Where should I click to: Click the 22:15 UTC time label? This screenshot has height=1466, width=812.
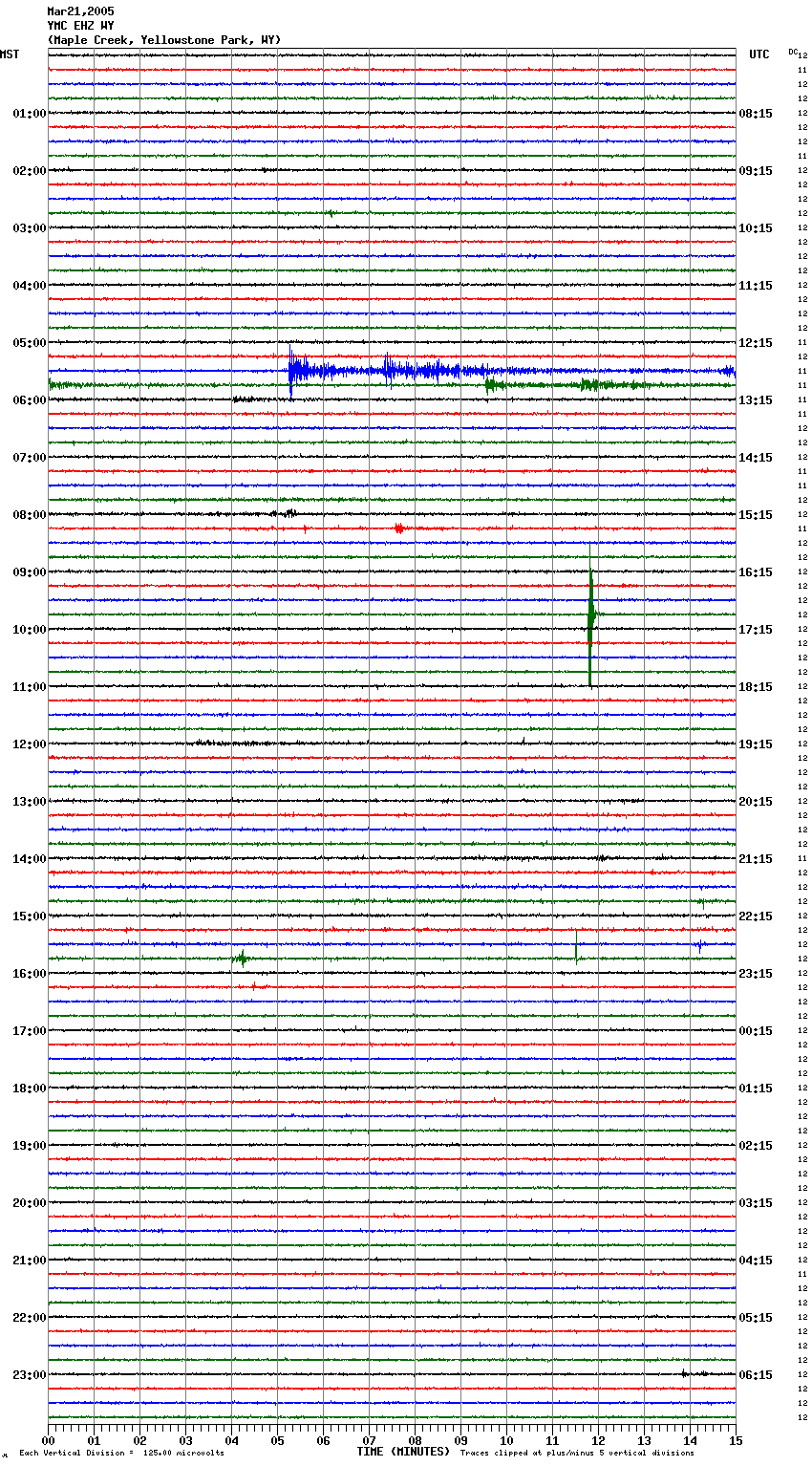[756, 916]
